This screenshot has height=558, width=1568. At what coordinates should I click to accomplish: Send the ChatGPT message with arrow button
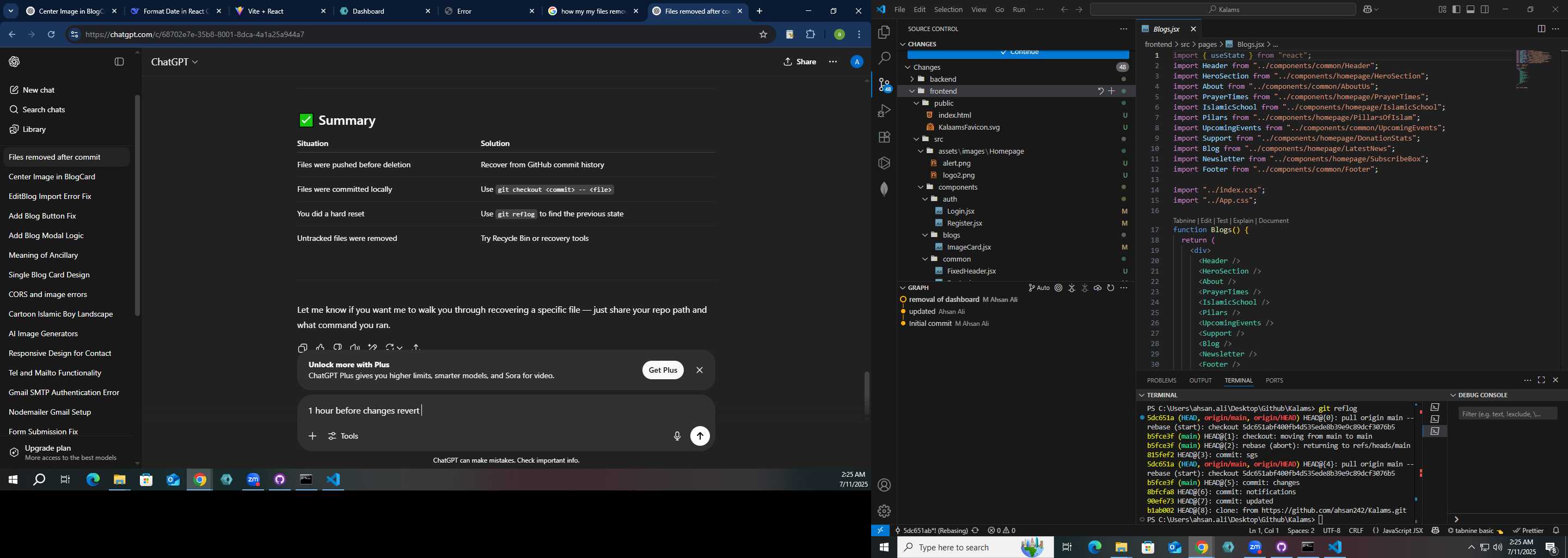[700, 436]
